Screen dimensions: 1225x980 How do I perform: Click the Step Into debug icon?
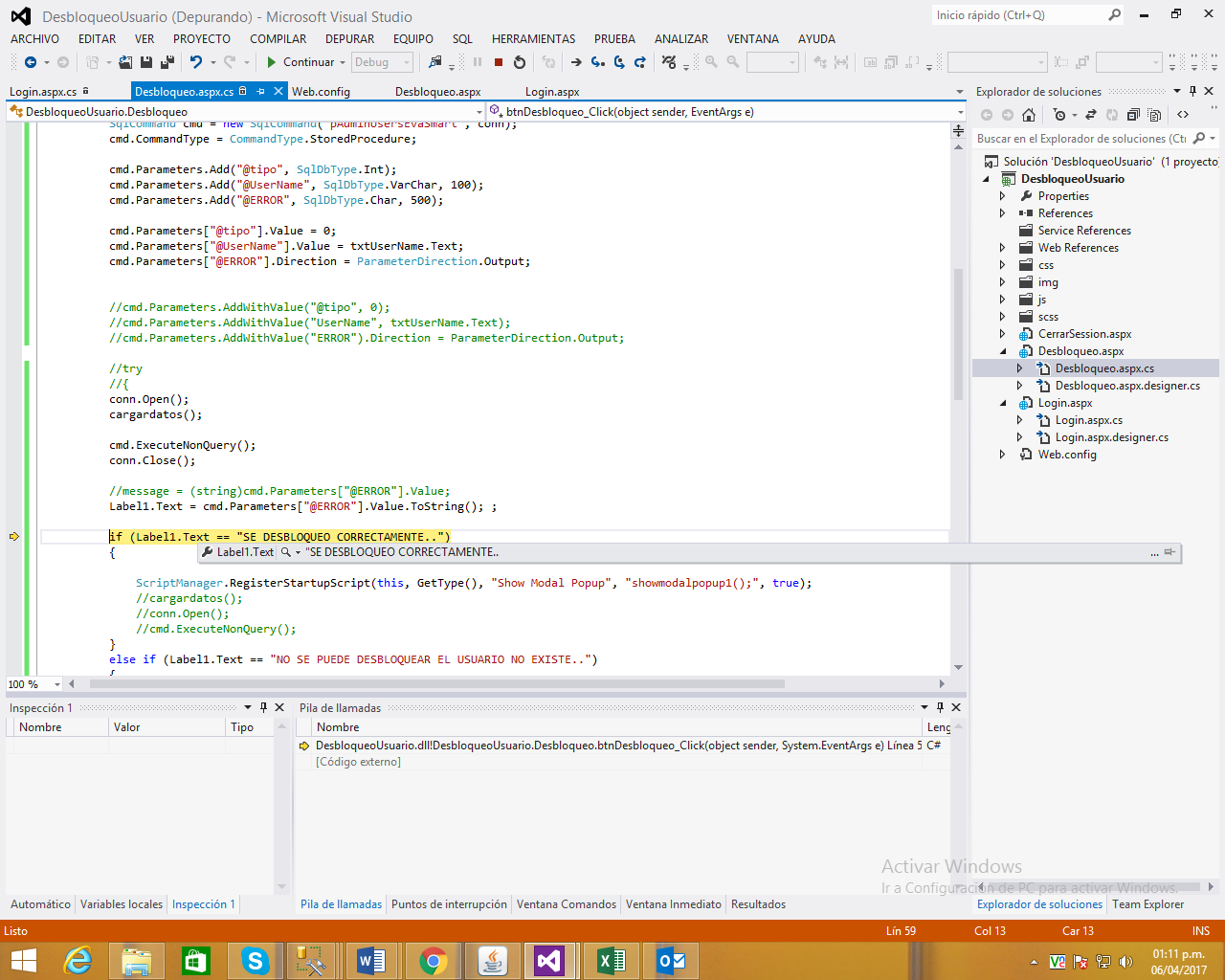click(598, 62)
